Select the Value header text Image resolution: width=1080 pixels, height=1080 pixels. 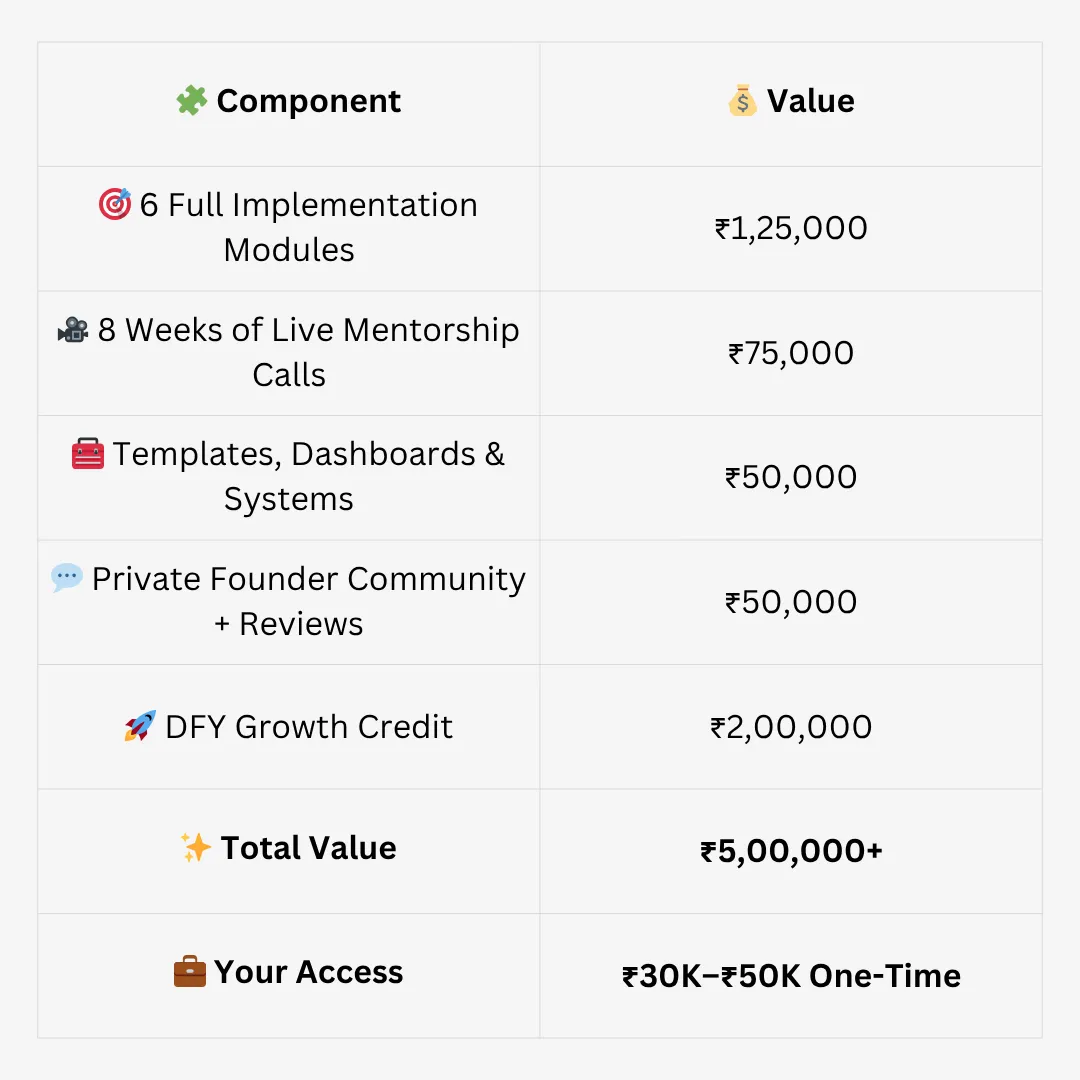pos(811,101)
